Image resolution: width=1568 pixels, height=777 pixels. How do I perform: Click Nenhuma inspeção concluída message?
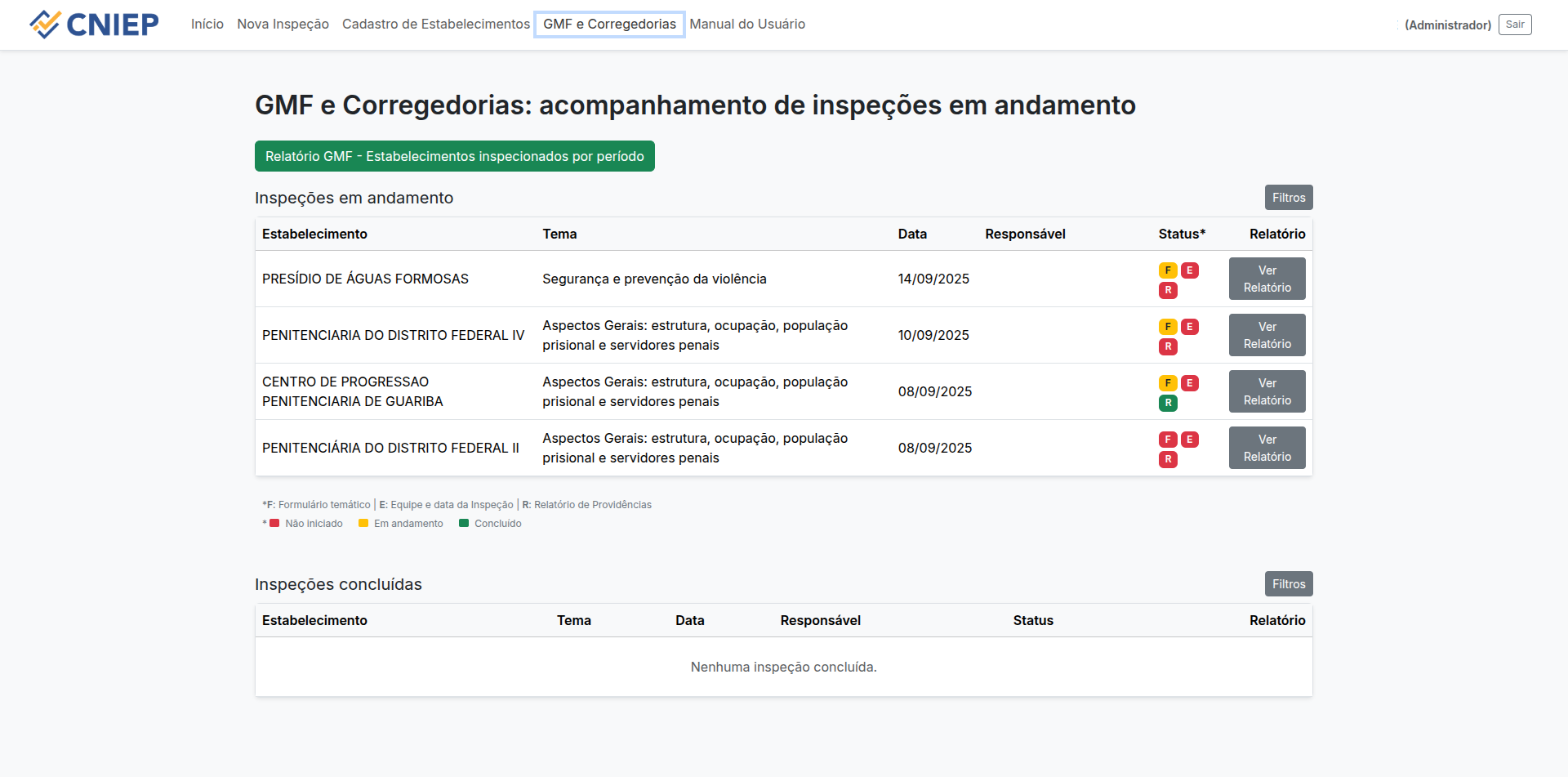tap(783, 667)
